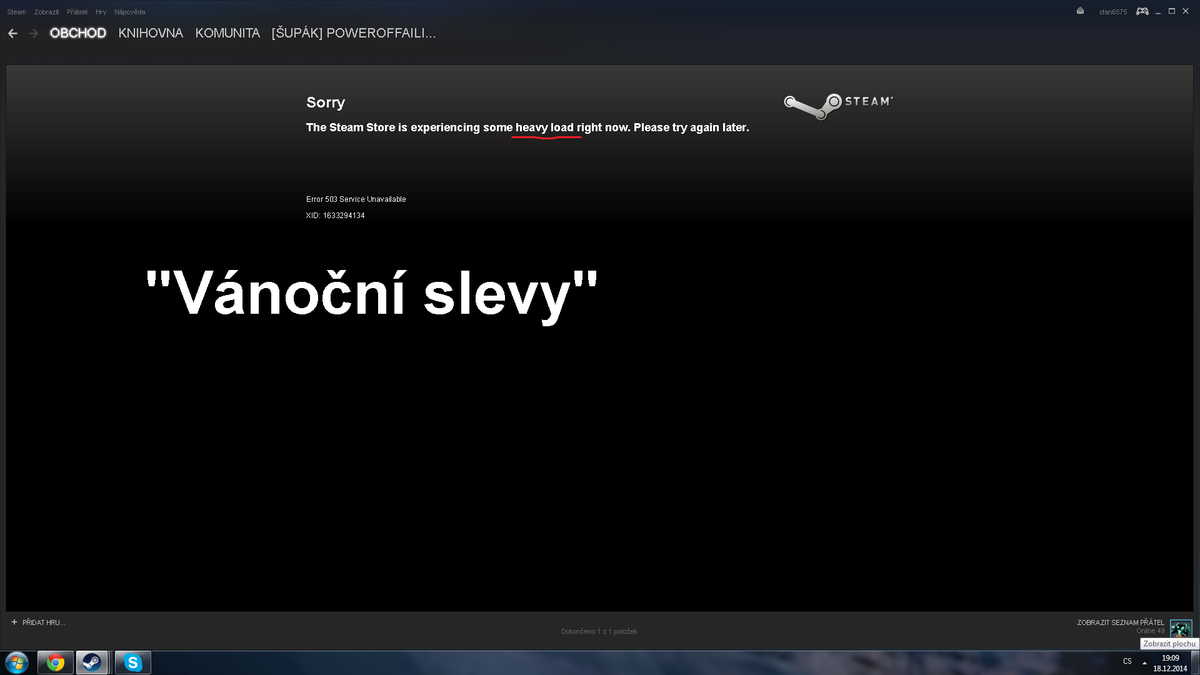
Task: Close the Steam window
Action: pyautogui.click(x=1188, y=11)
